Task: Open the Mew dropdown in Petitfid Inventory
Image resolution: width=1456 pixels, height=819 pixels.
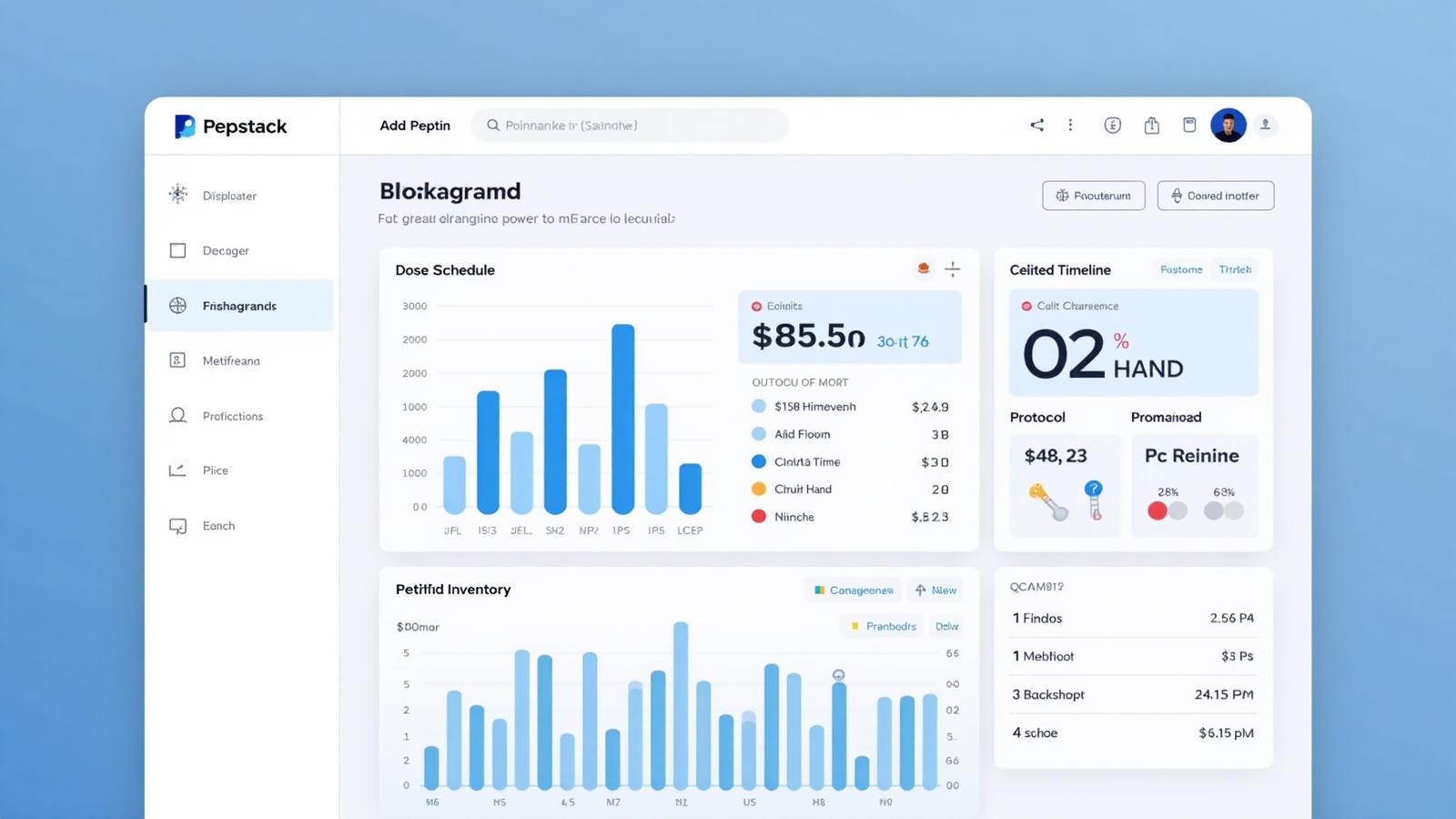Action: pyautogui.click(x=935, y=590)
